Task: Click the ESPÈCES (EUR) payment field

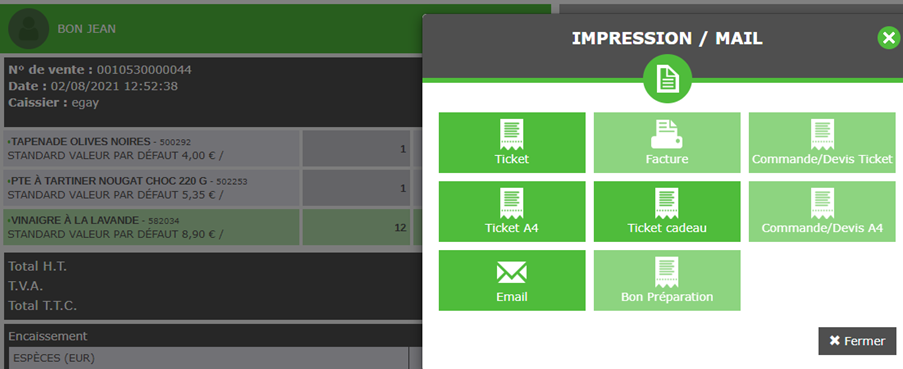Action: 208,357
